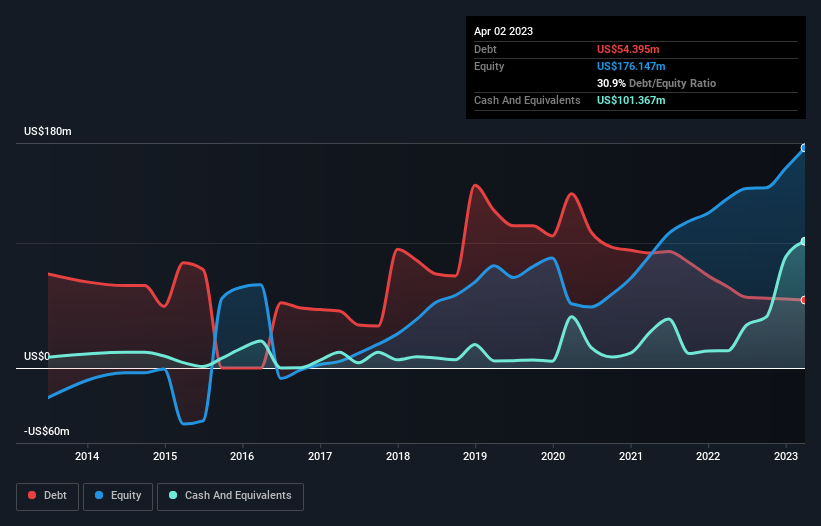Click the blue Equity legend dot
Viewport: 821px width, 526px height.
(x=99, y=495)
